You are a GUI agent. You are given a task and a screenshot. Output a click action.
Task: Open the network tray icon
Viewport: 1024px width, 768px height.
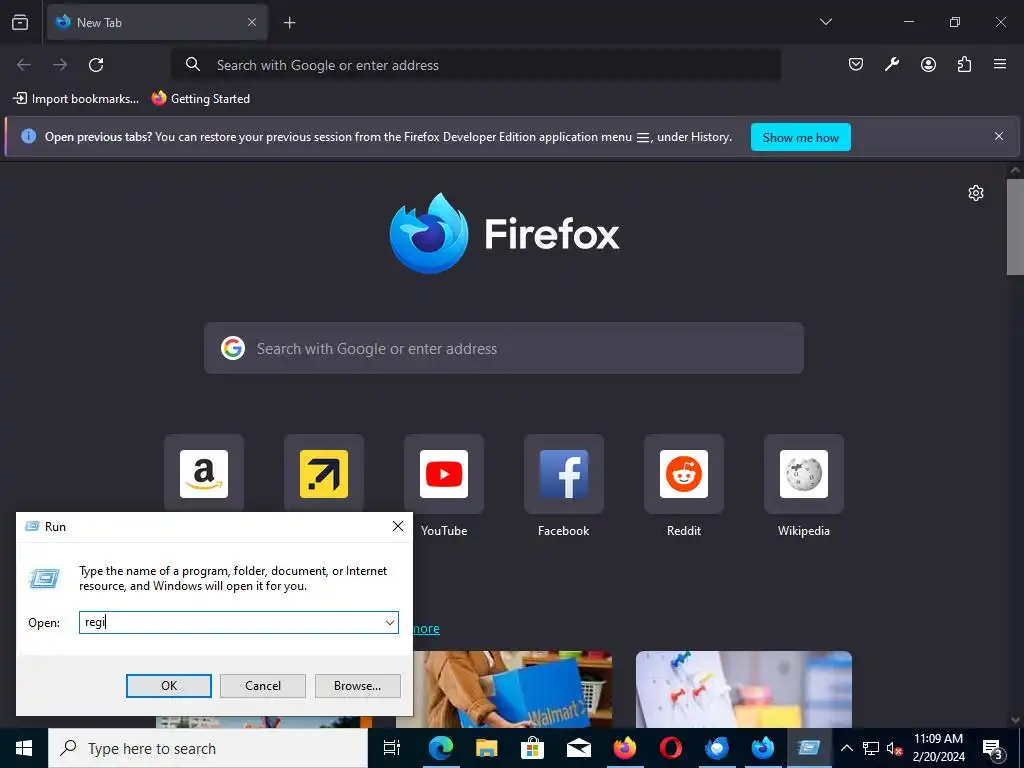coord(871,748)
